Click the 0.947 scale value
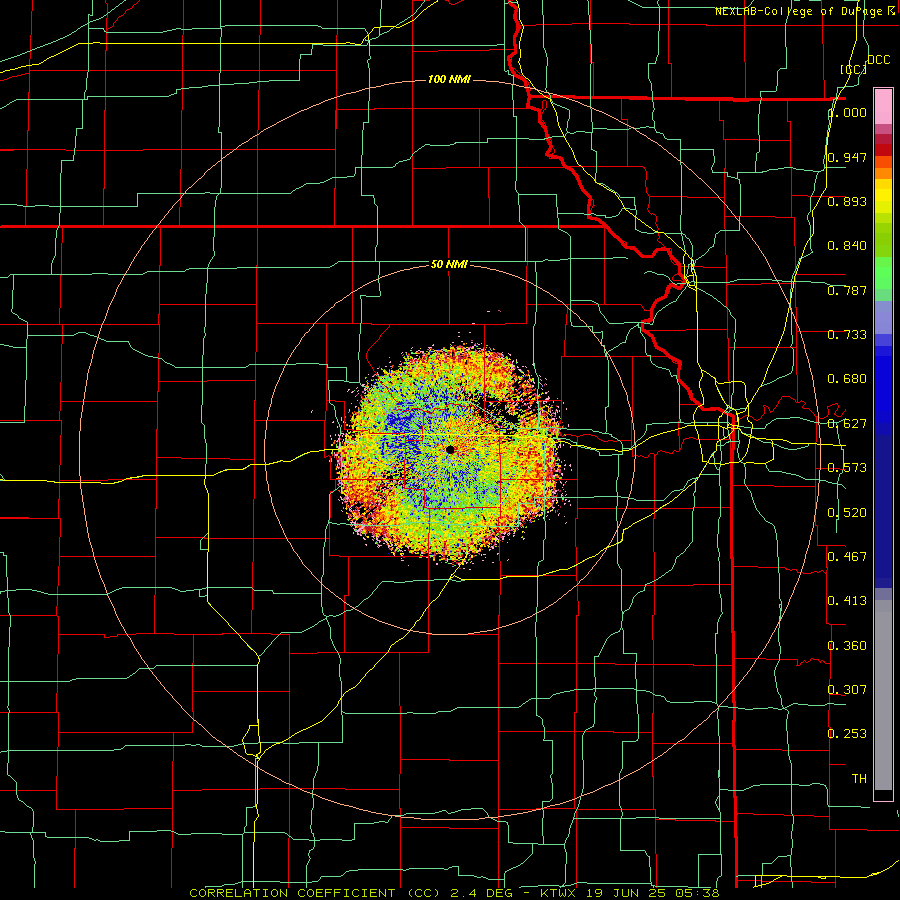Viewport: 900px width, 900px height. 847,157
